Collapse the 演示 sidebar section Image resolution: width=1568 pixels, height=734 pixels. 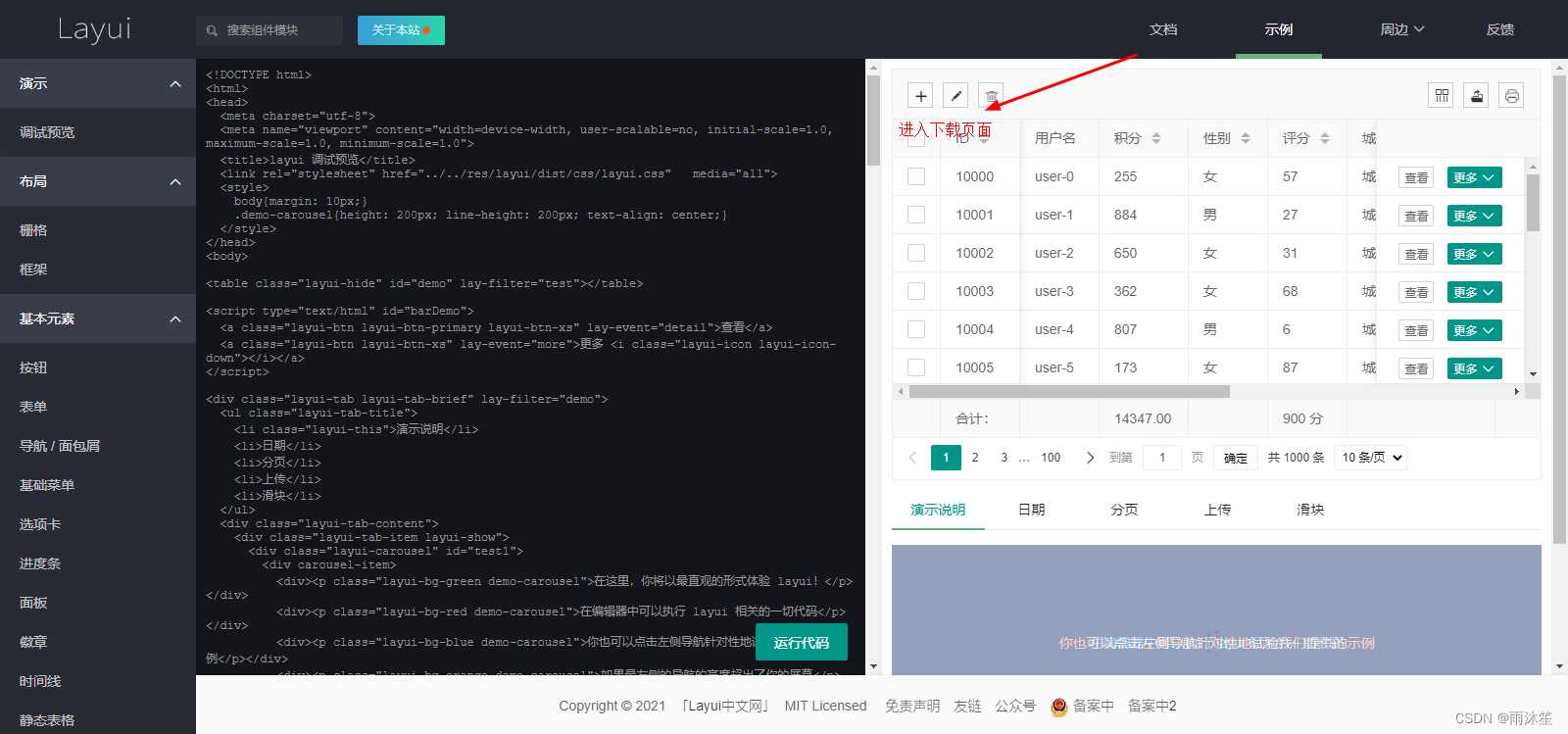[98, 83]
